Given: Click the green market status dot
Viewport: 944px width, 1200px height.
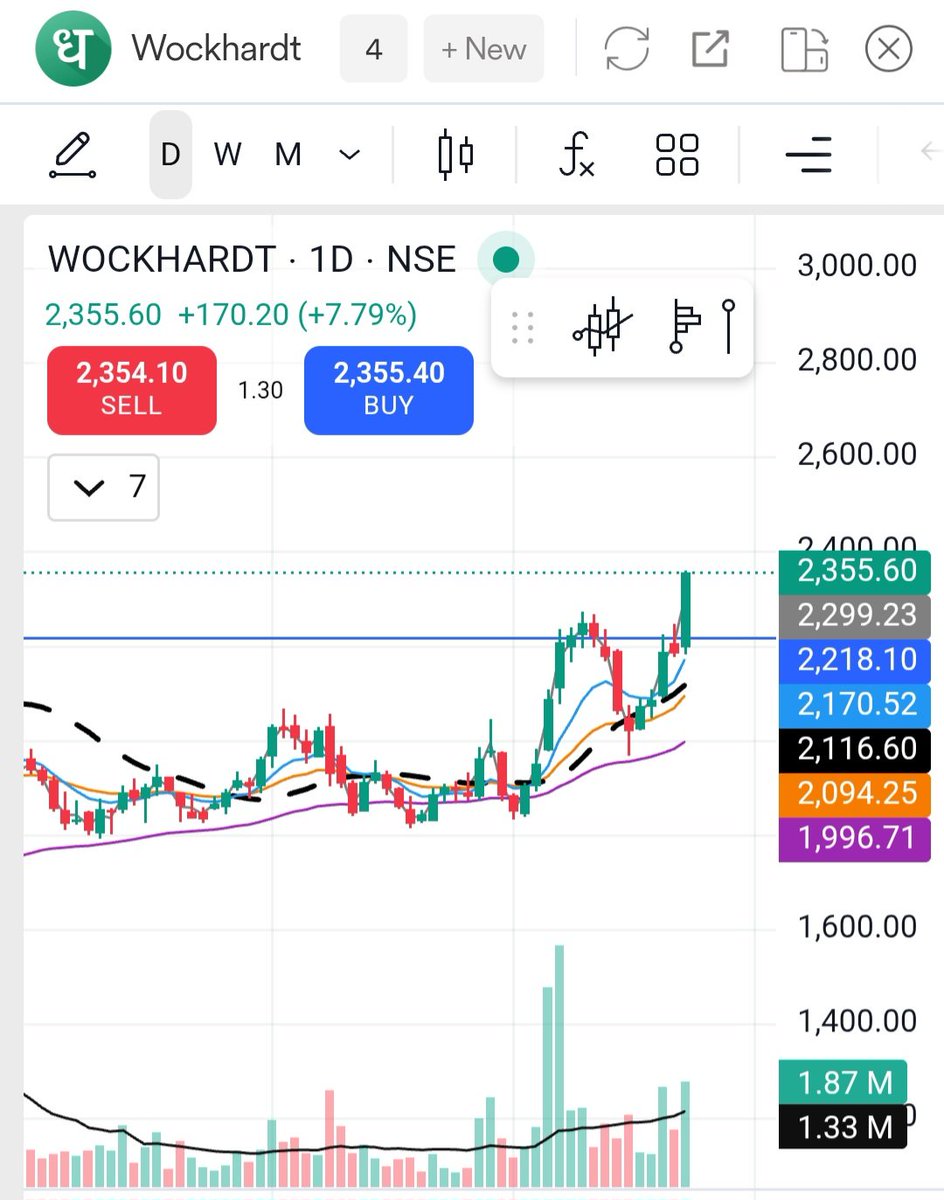Looking at the screenshot, I should [x=506, y=260].
